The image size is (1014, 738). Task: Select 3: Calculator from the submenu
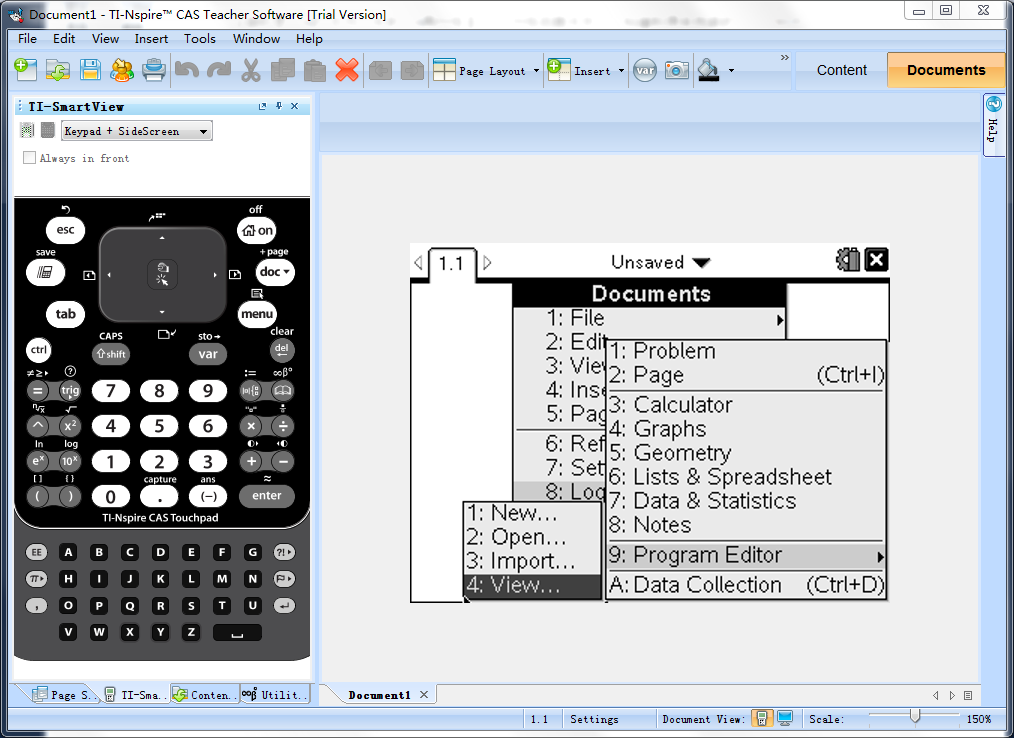[x=746, y=405]
